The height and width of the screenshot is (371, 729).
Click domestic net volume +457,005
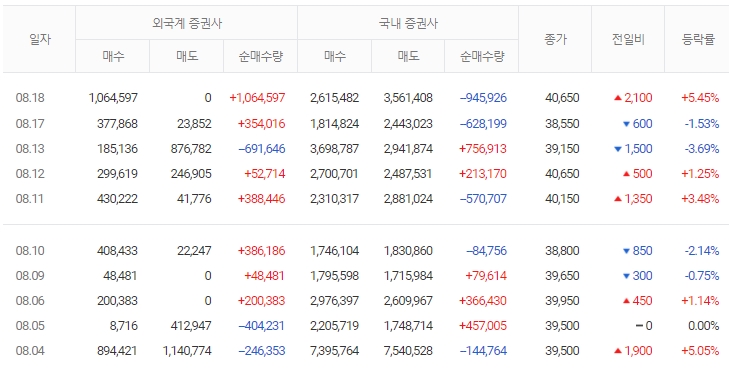coord(483,326)
